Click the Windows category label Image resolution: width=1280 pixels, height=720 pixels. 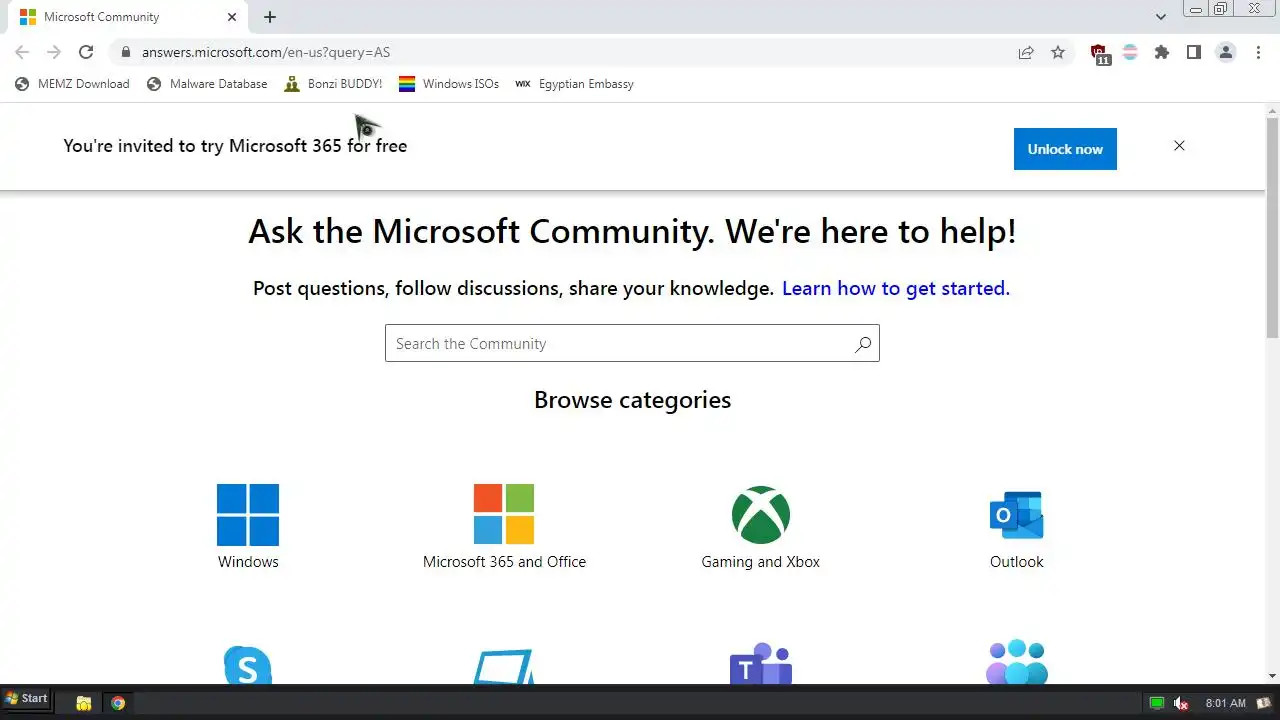click(x=248, y=562)
